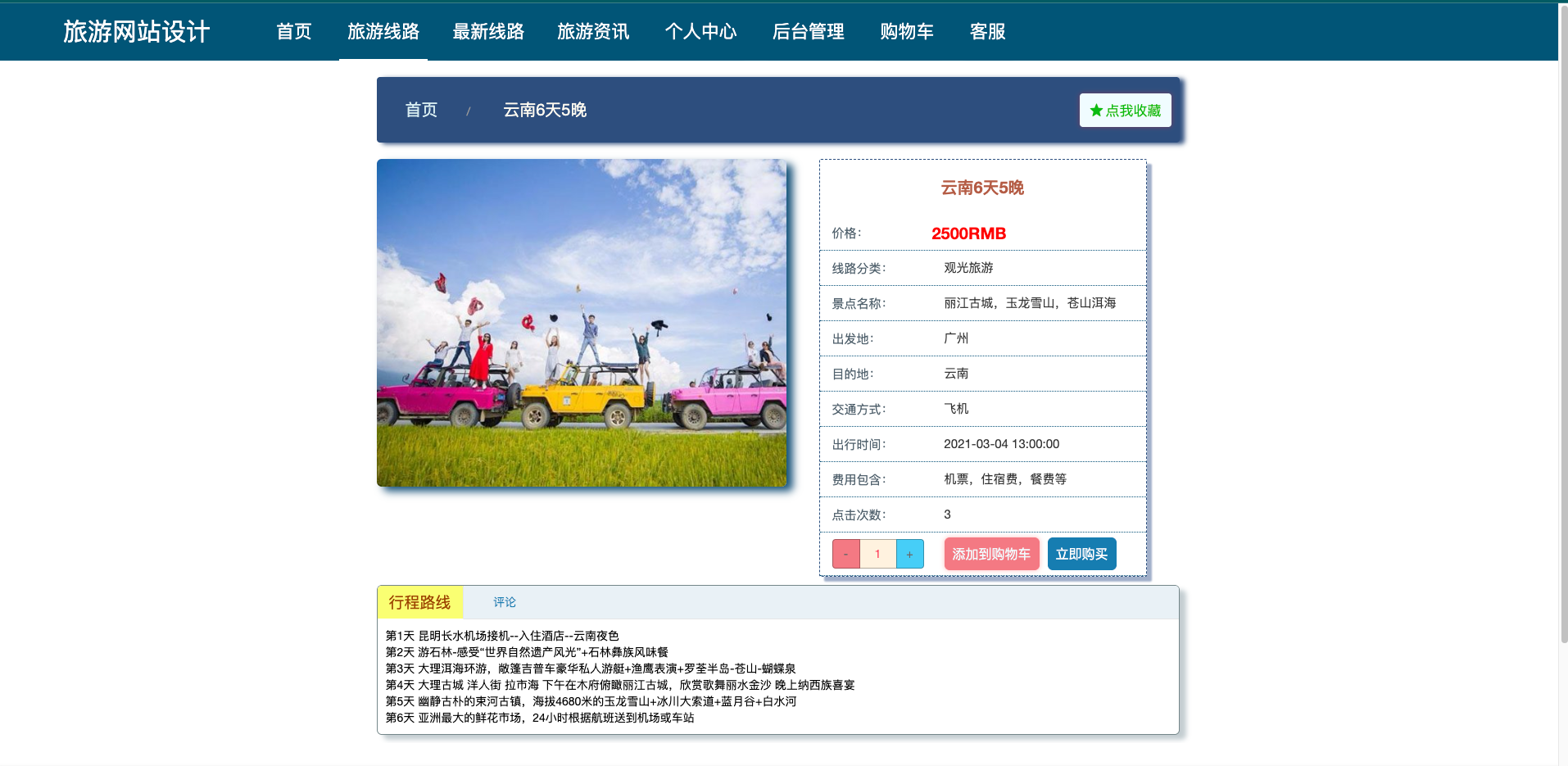Click the click count value 3
The image size is (1568, 766).
point(947,514)
